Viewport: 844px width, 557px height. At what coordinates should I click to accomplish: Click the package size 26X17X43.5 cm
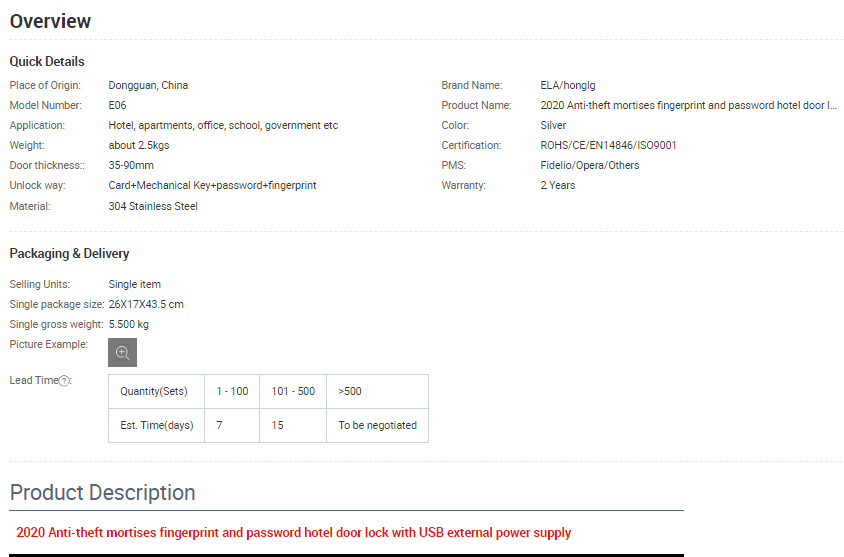146,304
